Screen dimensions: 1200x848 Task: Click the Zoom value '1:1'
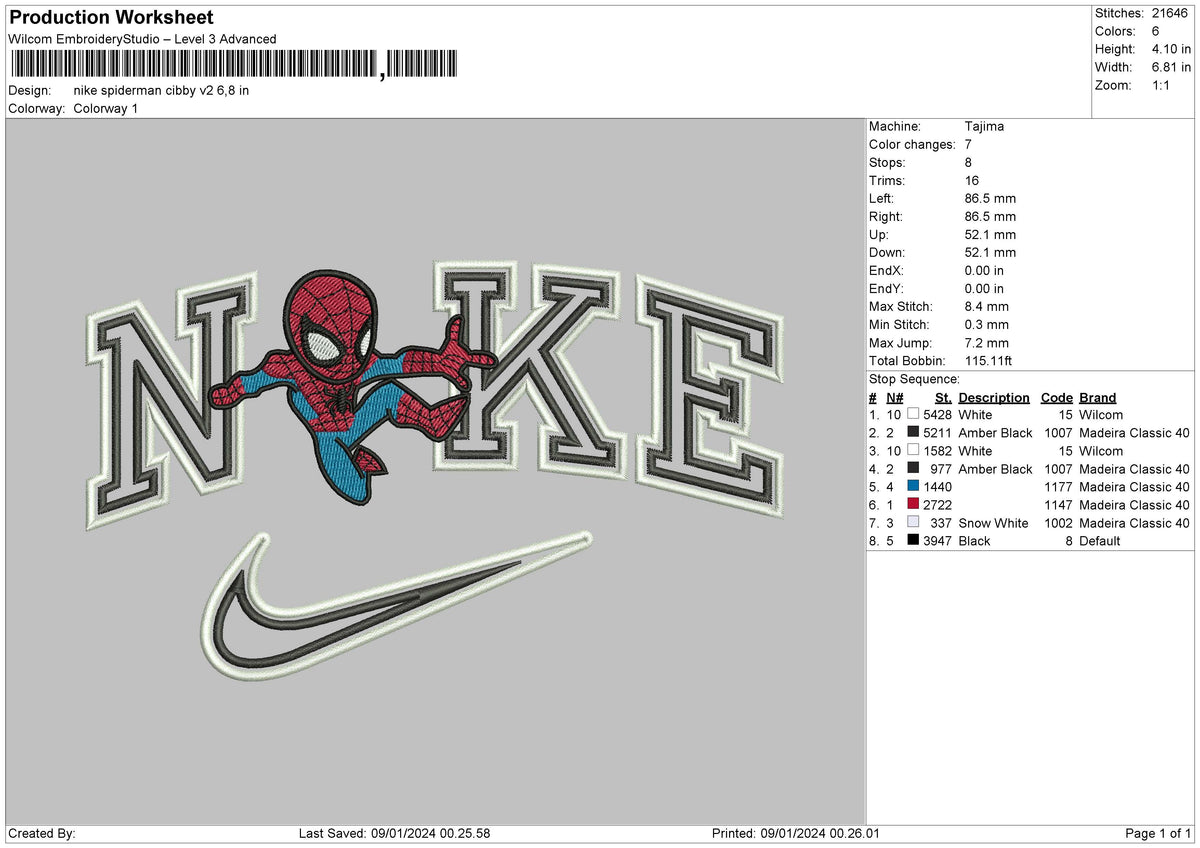[1162, 85]
